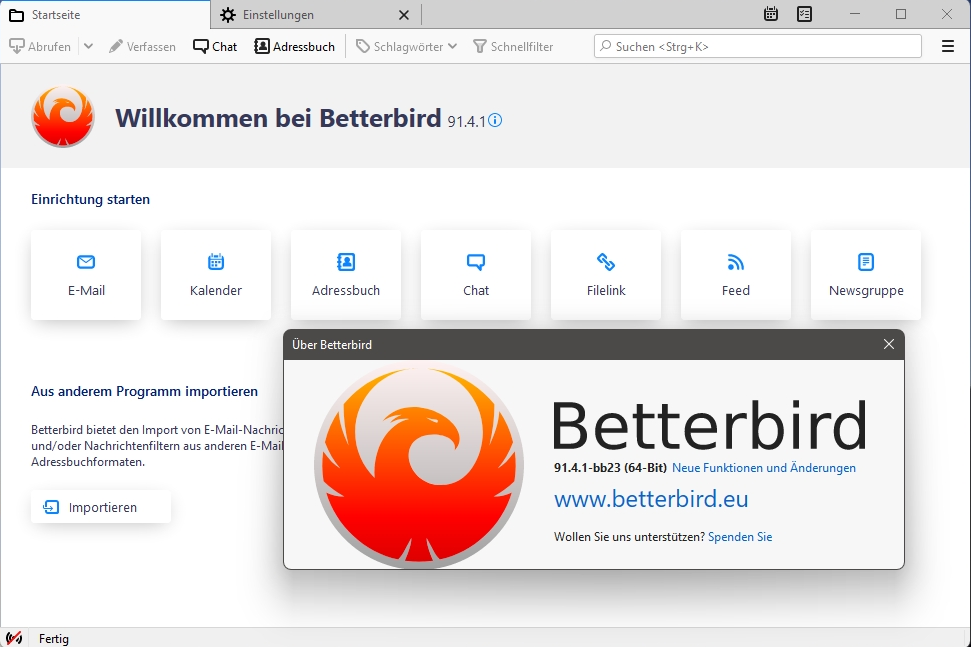Open the tasks tab icon
The image size is (971, 647).
[804, 14]
